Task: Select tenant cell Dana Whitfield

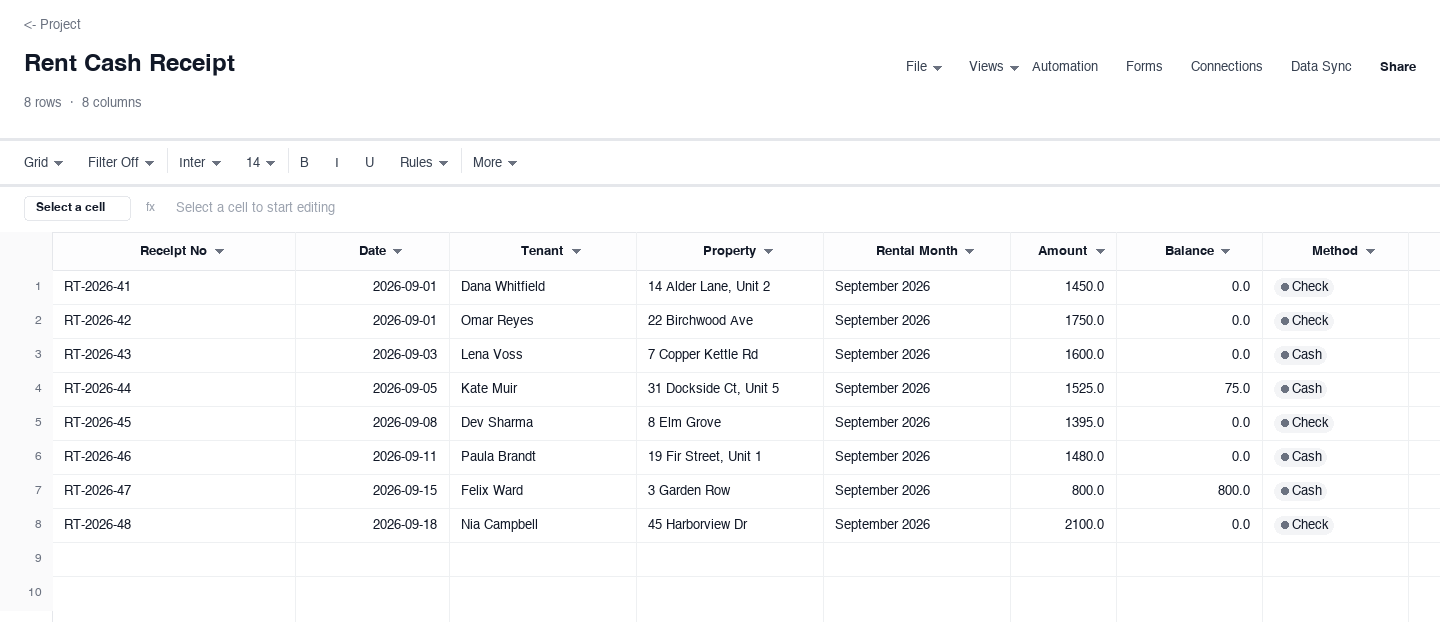Action: 543,287
